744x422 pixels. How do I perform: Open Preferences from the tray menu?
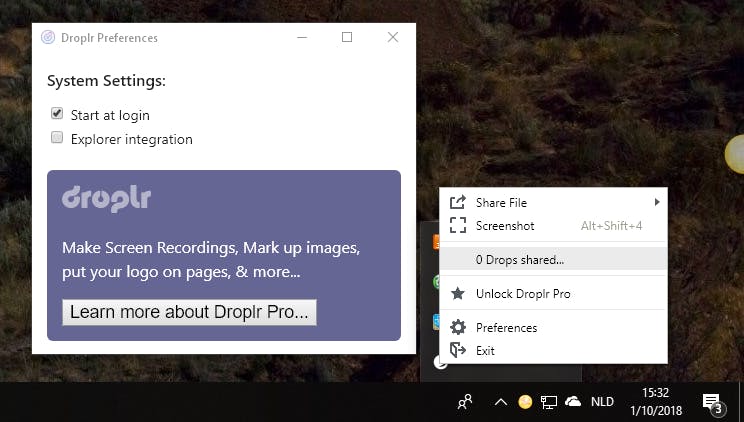coord(553,328)
